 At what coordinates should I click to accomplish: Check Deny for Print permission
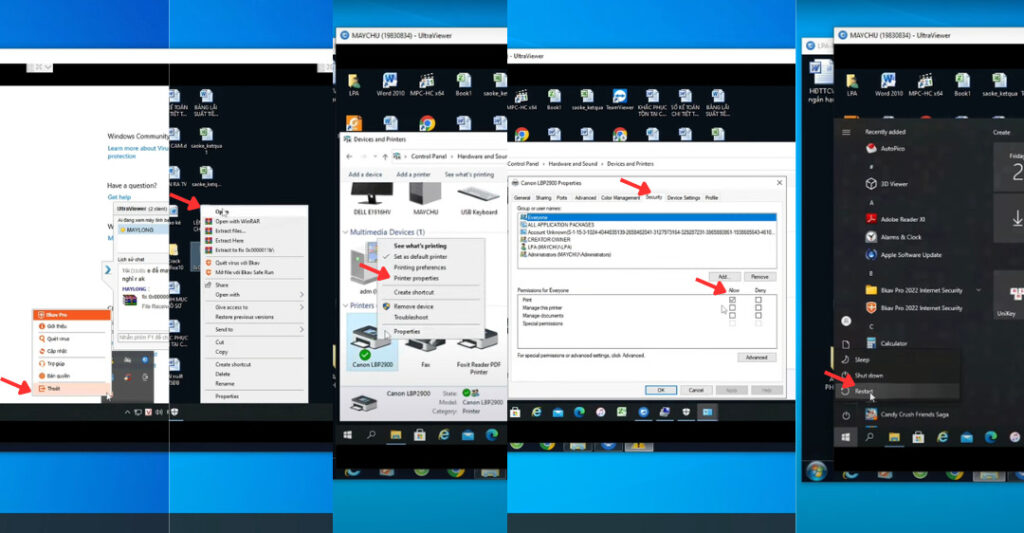pos(758,300)
